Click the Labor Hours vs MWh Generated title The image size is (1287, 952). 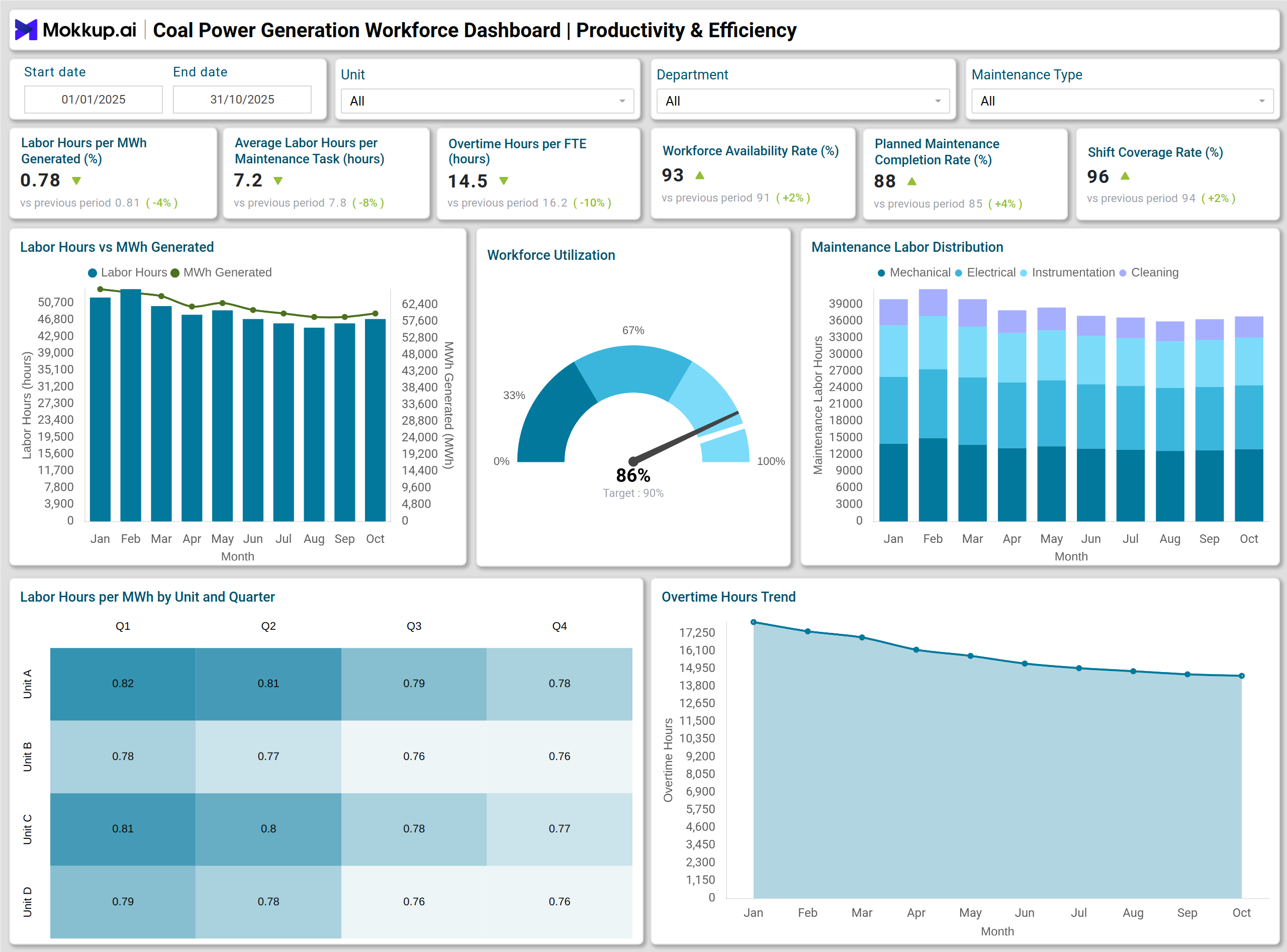117,247
